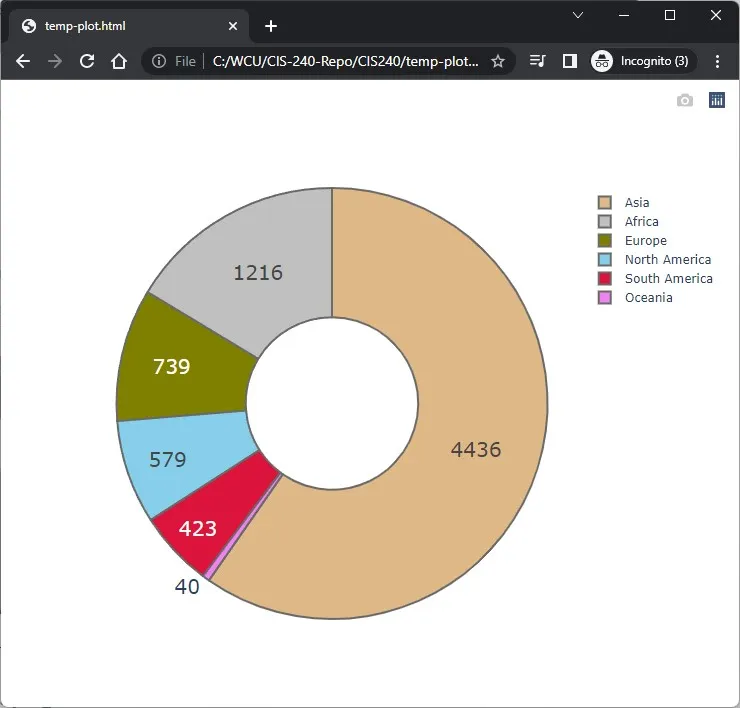Go to the browser home page
Image resolution: width=740 pixels, height=708 pixels.
pos(119,61)
